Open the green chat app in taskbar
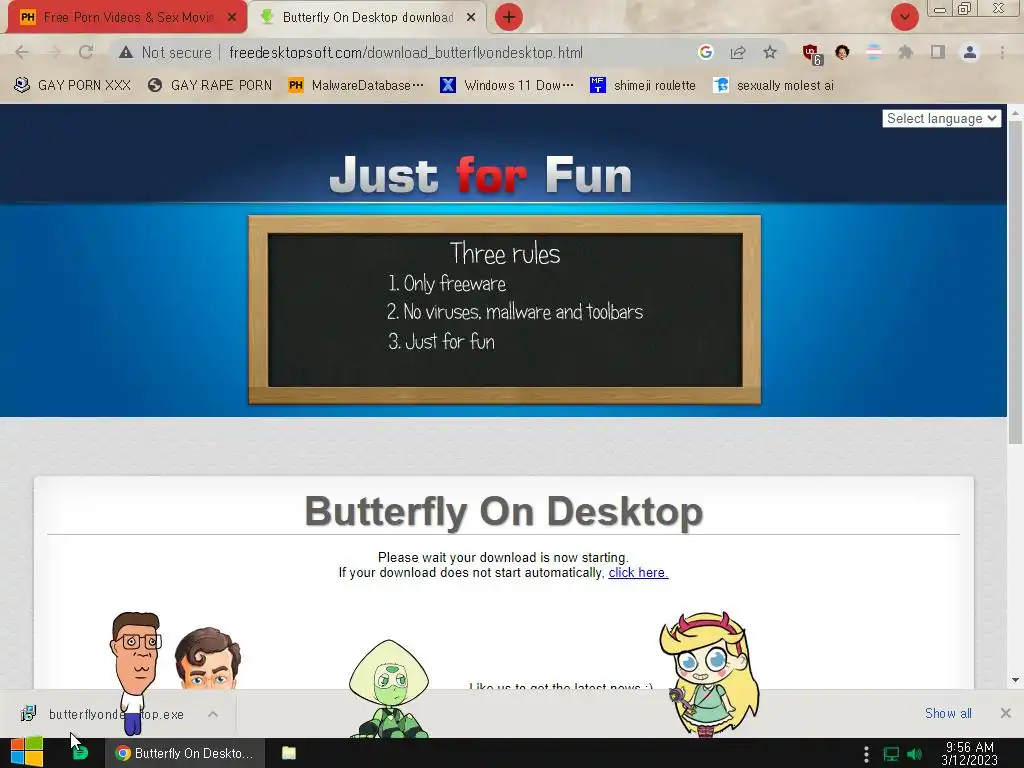1024x768 pixels. (x=80, y=753)
